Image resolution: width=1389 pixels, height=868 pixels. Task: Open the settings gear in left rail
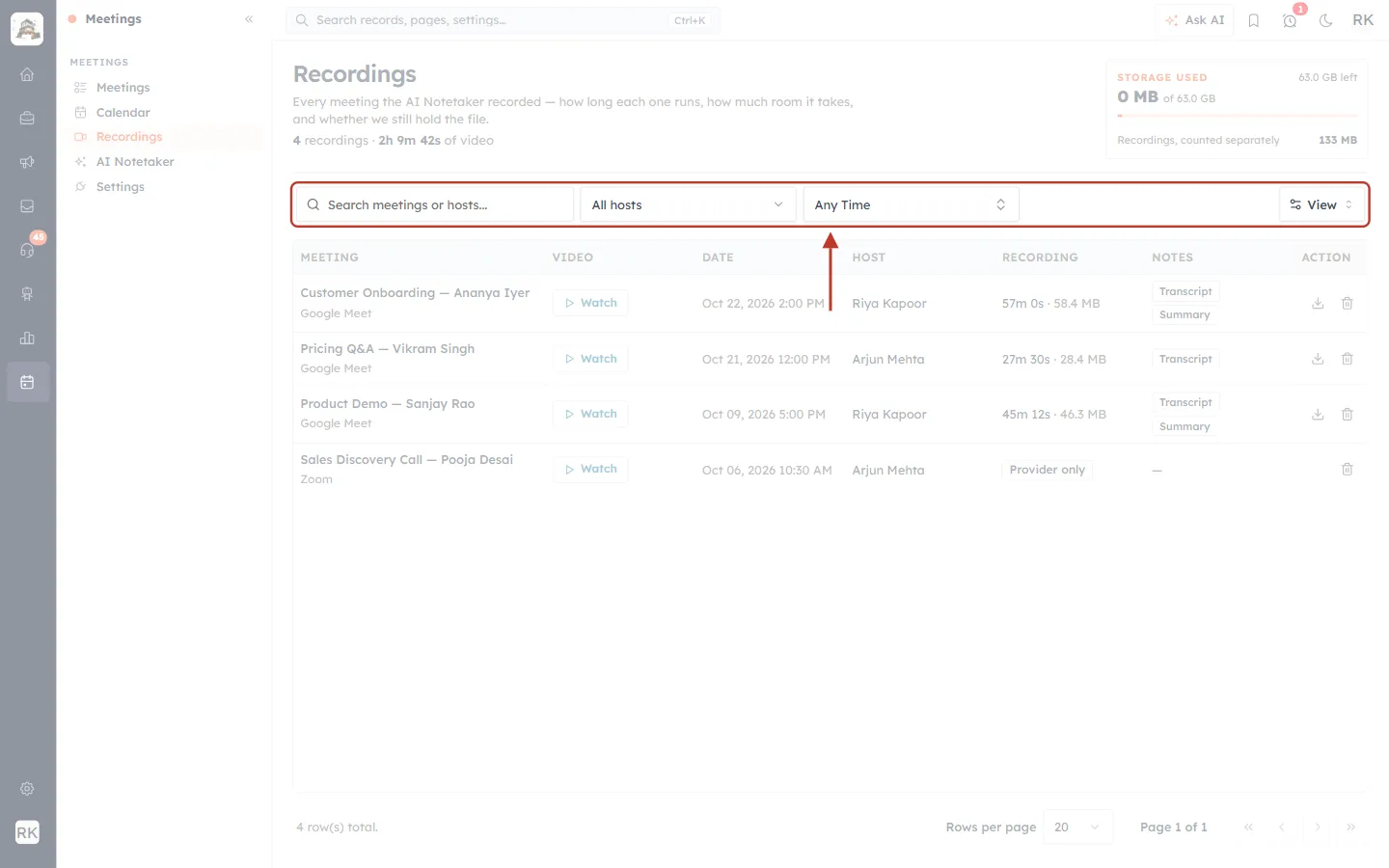27,789
